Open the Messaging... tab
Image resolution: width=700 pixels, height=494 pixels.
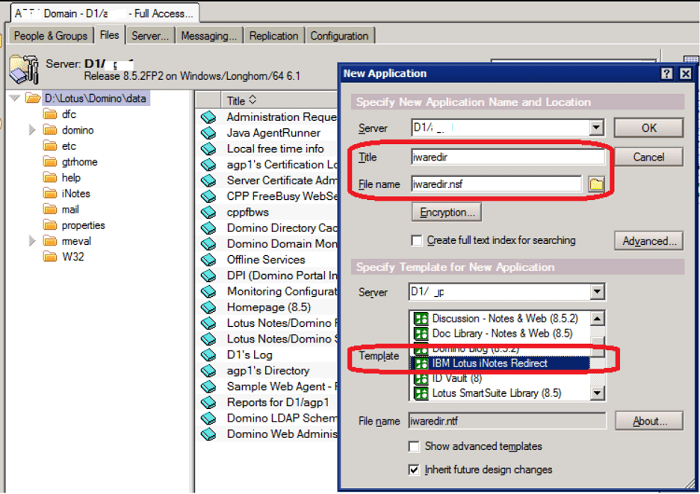[x=209, y=36]
